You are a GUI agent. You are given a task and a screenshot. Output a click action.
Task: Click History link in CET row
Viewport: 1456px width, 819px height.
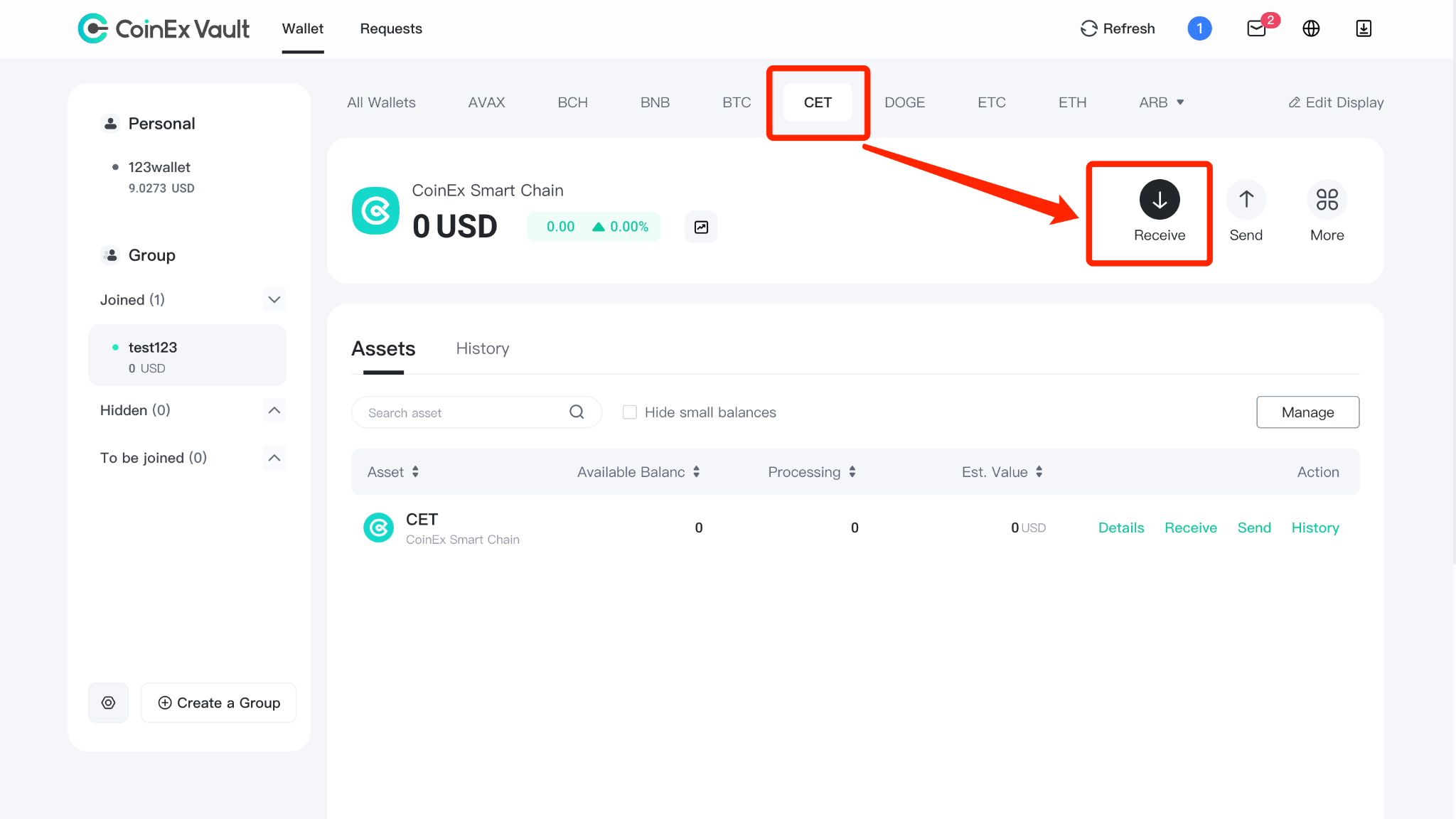[x=1315, y=528]
